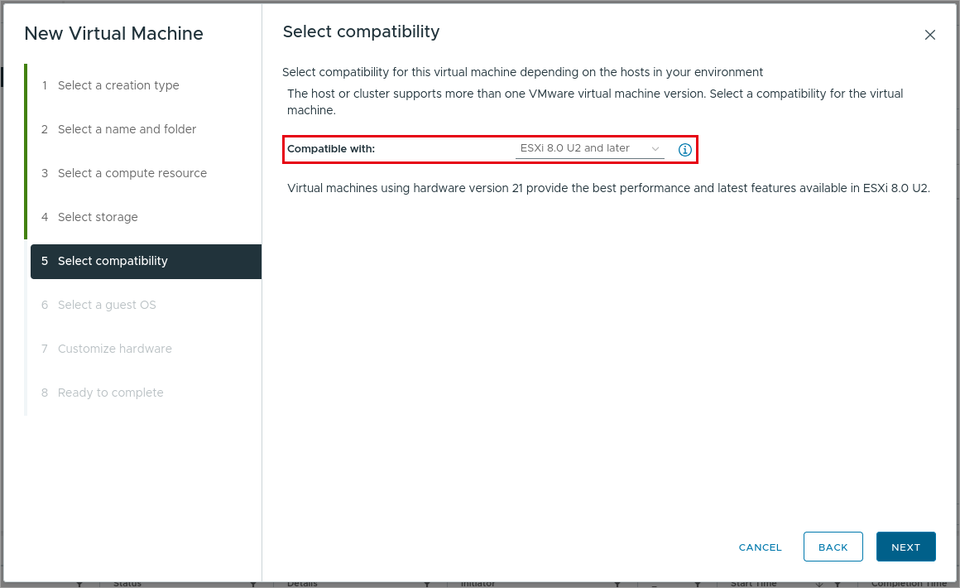The width and height of the screenshot is (960, 588).
Task: Cancel the virtual machine creation
Action: coord(760,547)
